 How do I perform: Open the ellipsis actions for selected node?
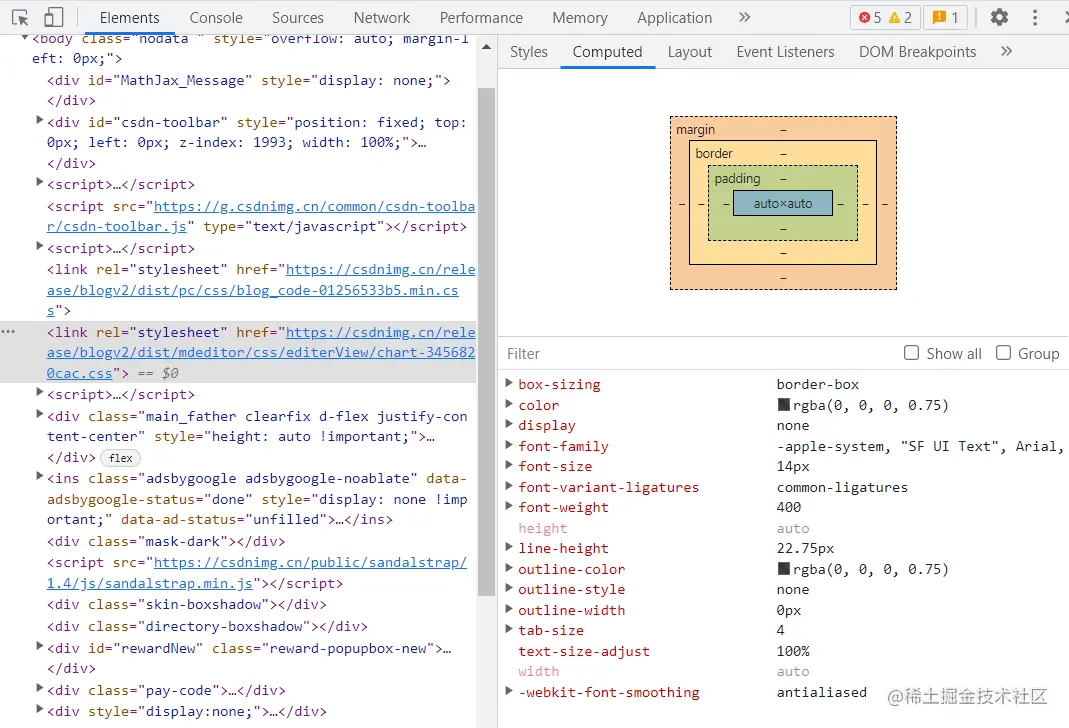pos(8,332)
